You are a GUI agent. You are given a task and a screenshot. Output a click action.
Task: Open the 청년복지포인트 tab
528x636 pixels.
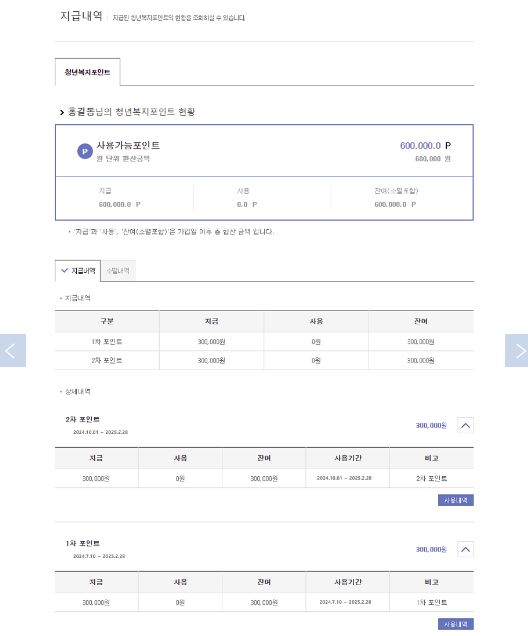tap(88, 72)
